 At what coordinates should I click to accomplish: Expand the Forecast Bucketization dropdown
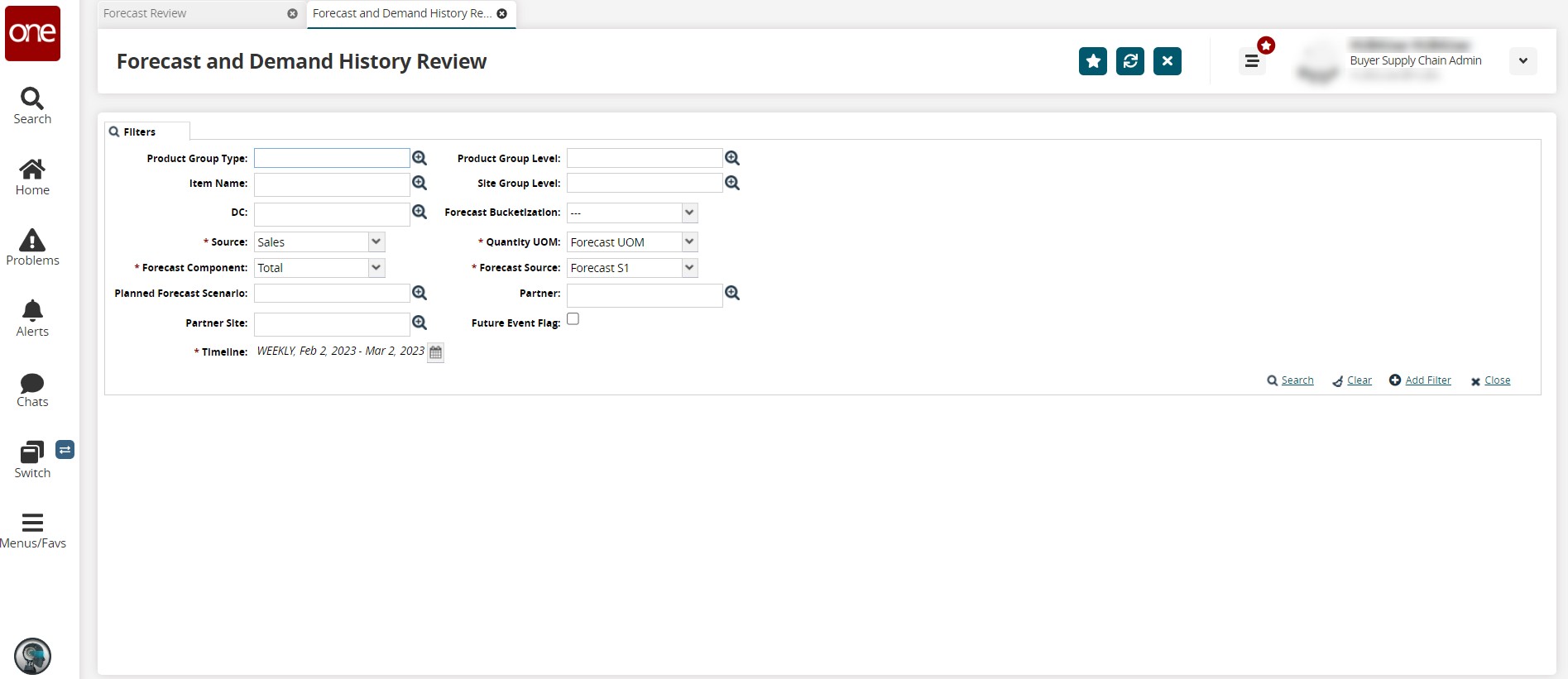(689, 213)
